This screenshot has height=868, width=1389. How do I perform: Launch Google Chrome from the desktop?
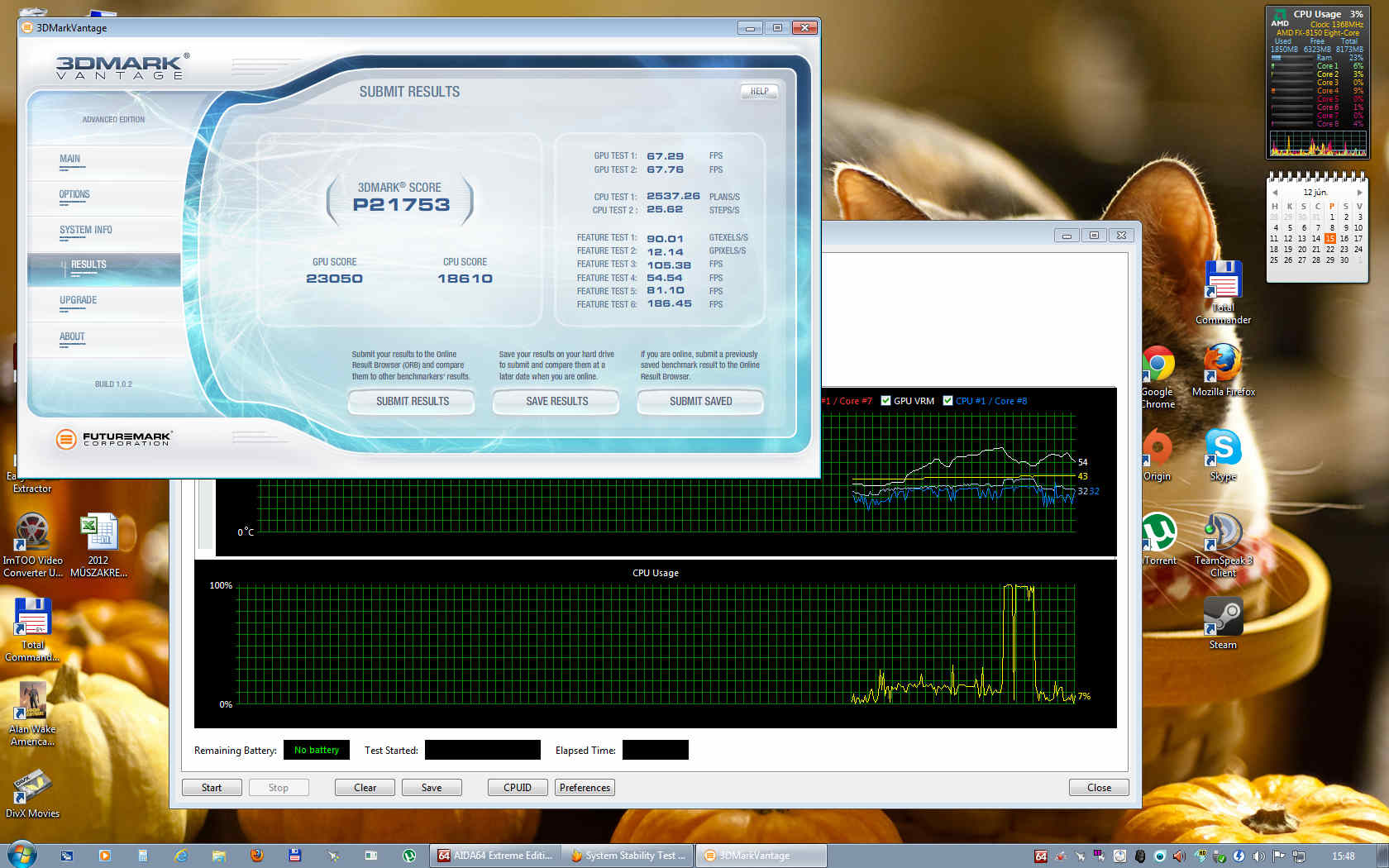(x=1157, y=376)
